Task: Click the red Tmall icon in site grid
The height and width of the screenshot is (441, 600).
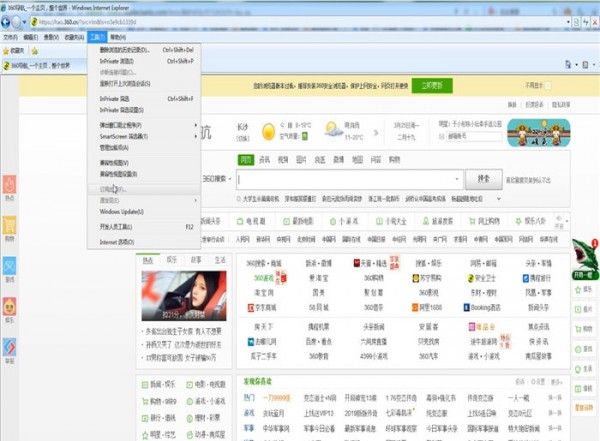Action: (357, 263)
